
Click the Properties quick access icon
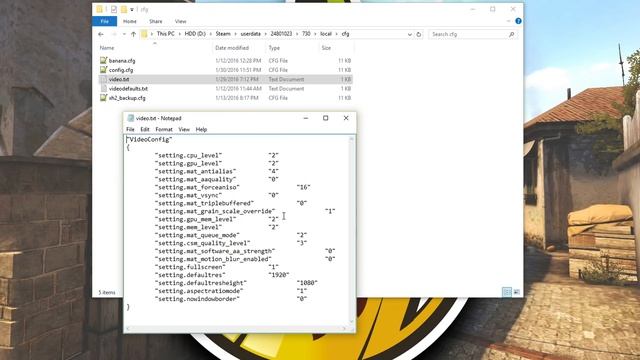pos(114,9)
